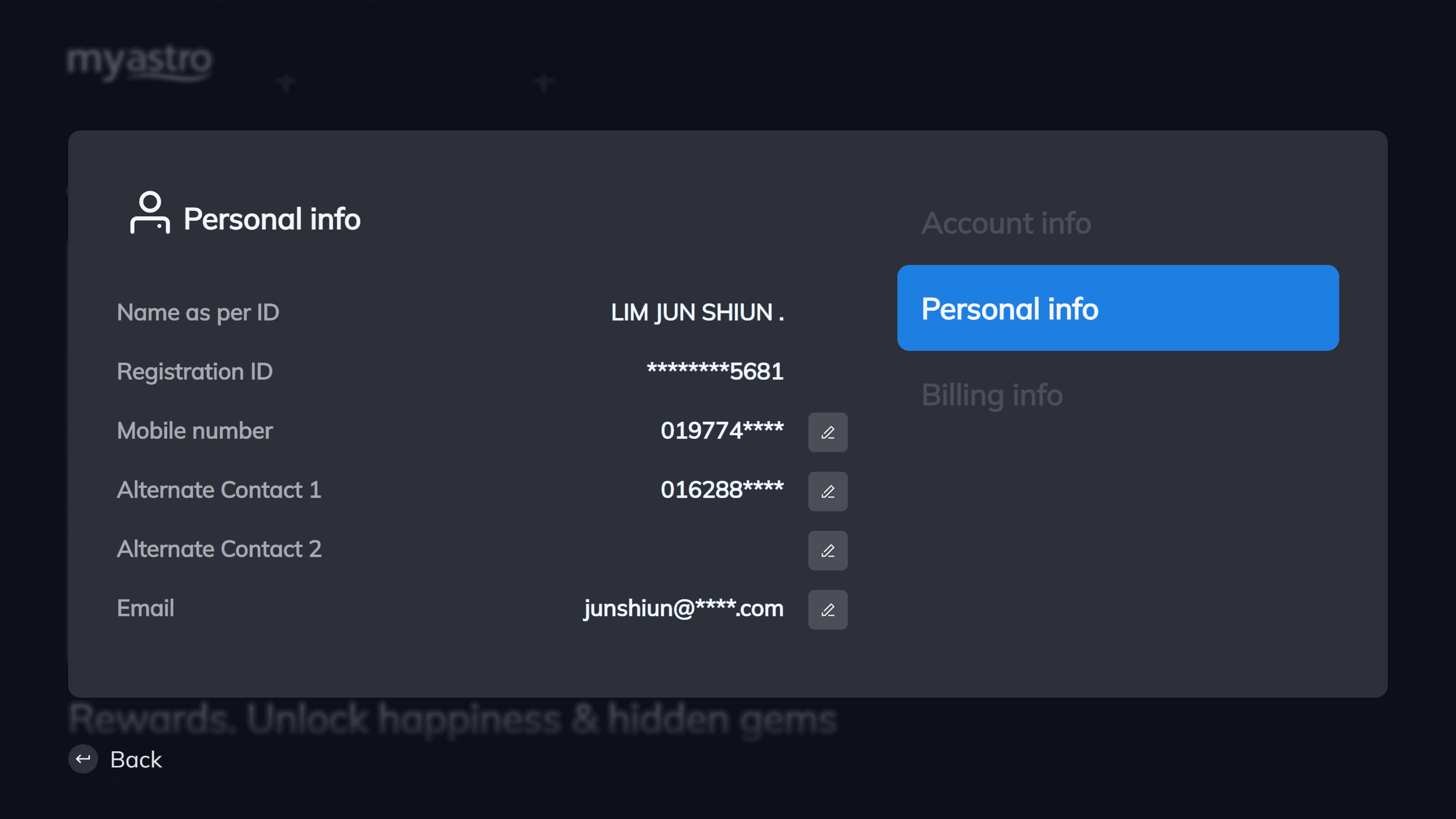The image size is (1456, 819).
Task: Click the masked mobile number 019774****
Action: point(722,431)
